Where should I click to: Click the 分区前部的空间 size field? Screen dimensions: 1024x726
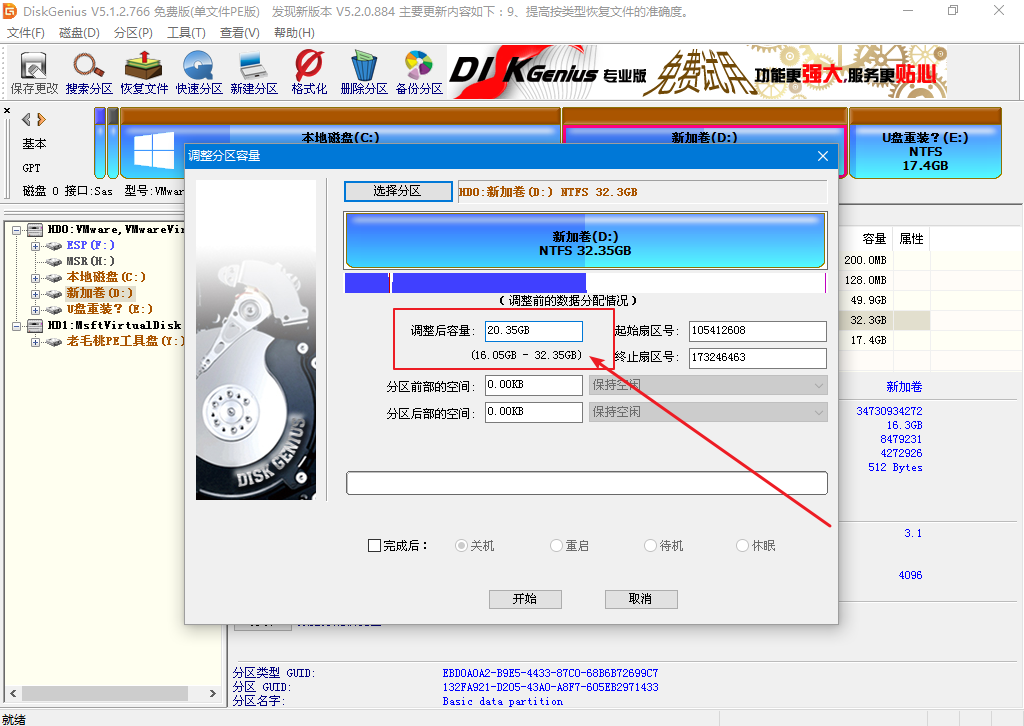pyautogui.click(x=534, y=385)
